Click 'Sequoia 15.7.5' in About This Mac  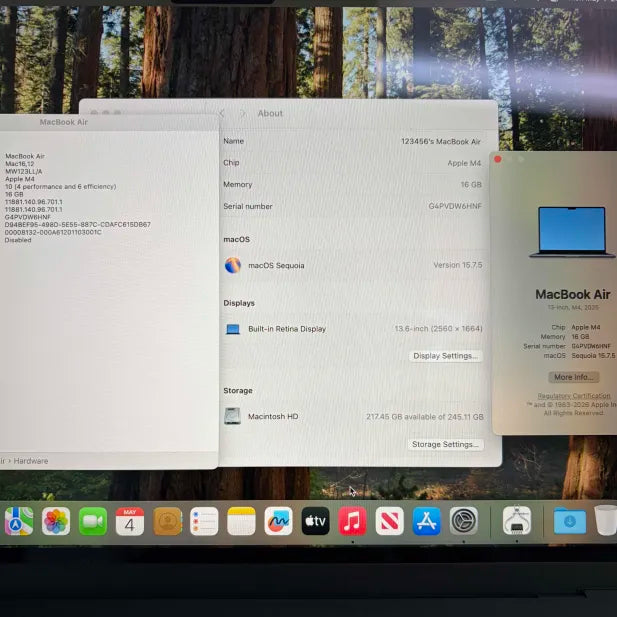(x=593, y=355)
